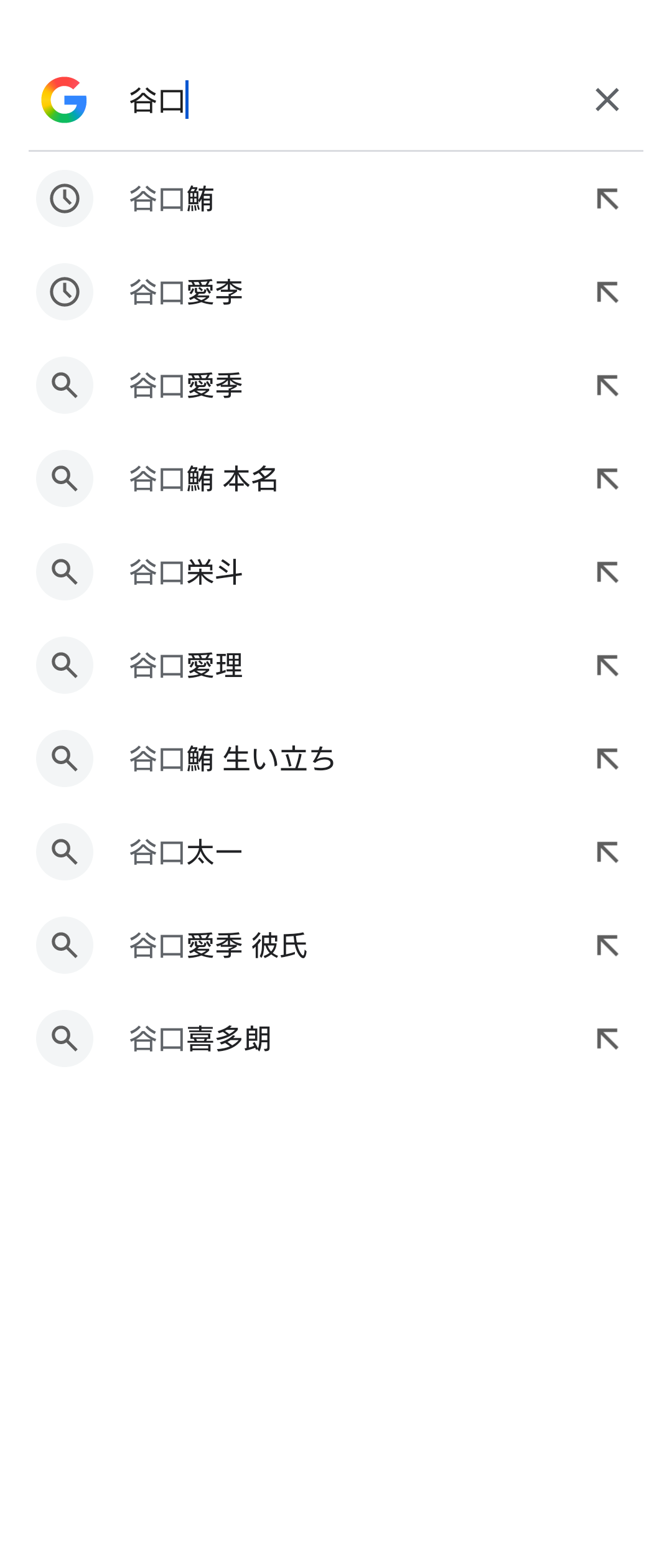Image resolution: width=672 pixels, height=1568 pixels.
Task: Tap the arrow icon beside 谷口愛理
Action: click(607, 666)
